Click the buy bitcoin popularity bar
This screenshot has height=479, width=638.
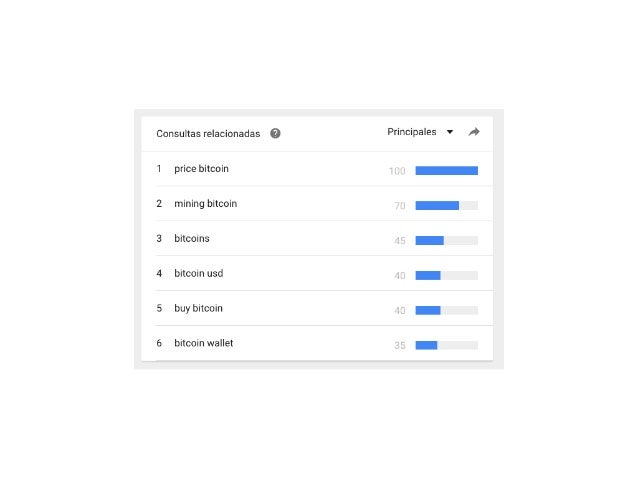tap(428, 310)
